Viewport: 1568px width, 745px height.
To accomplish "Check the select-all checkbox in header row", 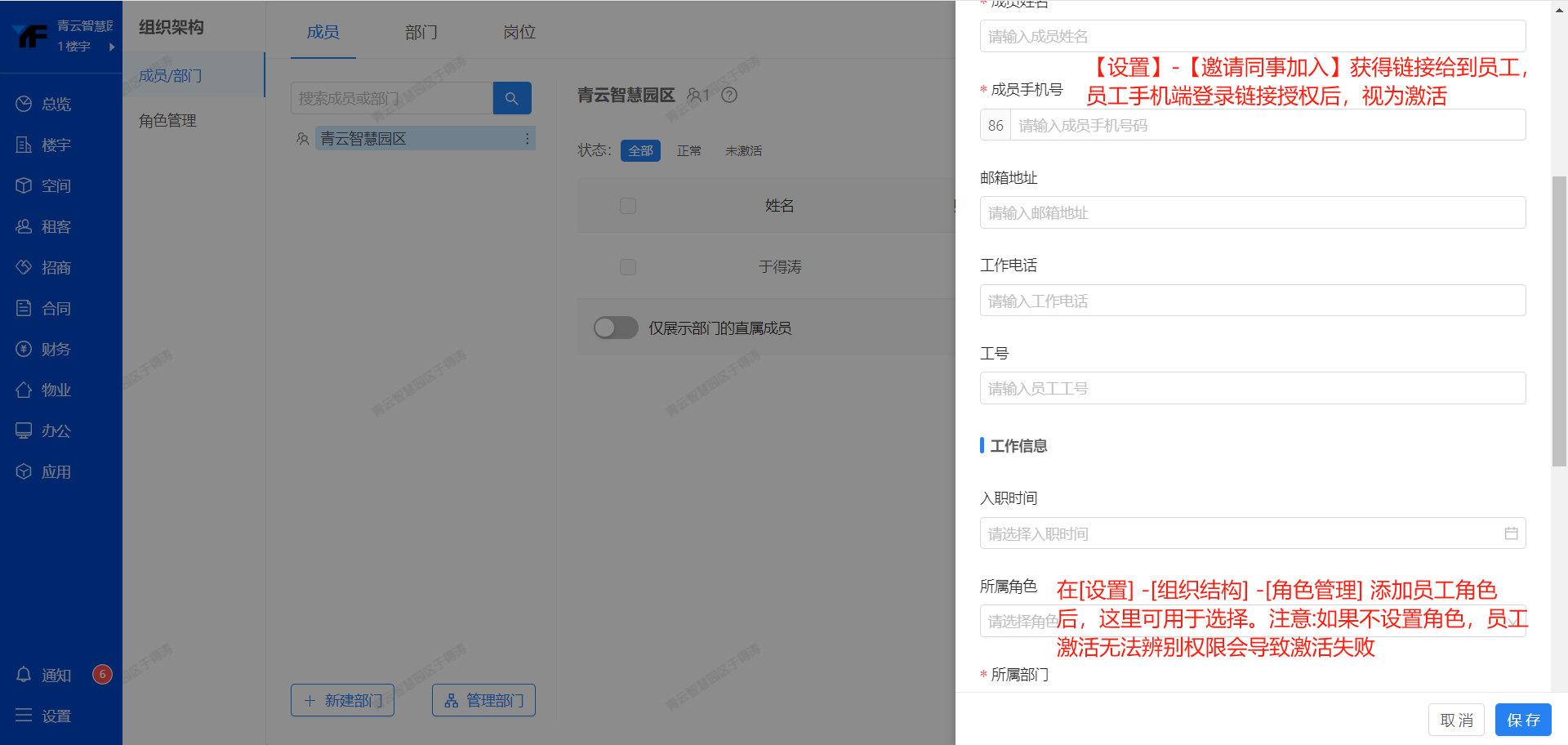I will (627, 206).
